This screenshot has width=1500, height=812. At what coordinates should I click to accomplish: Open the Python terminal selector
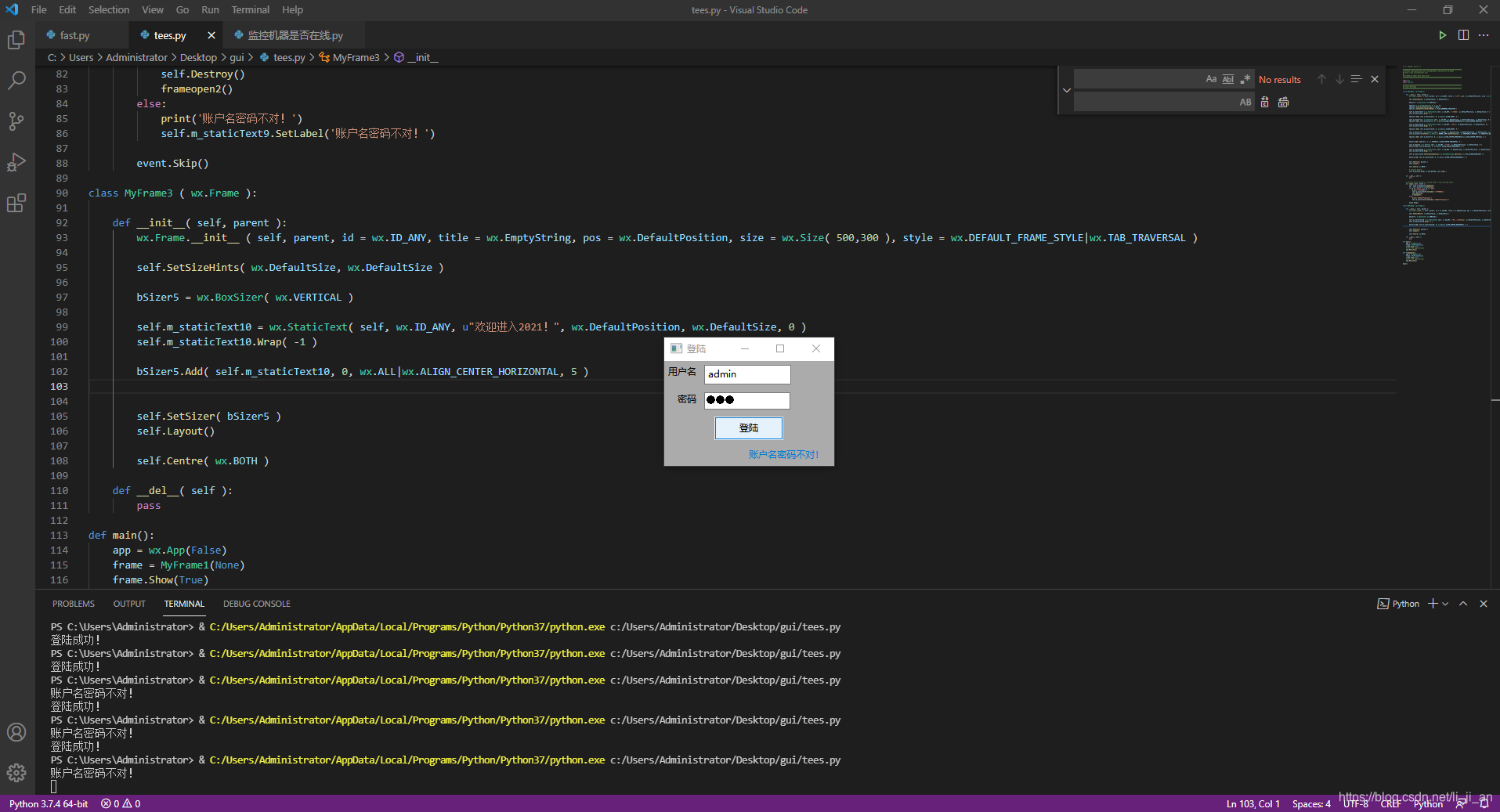tap(1398, 604)
